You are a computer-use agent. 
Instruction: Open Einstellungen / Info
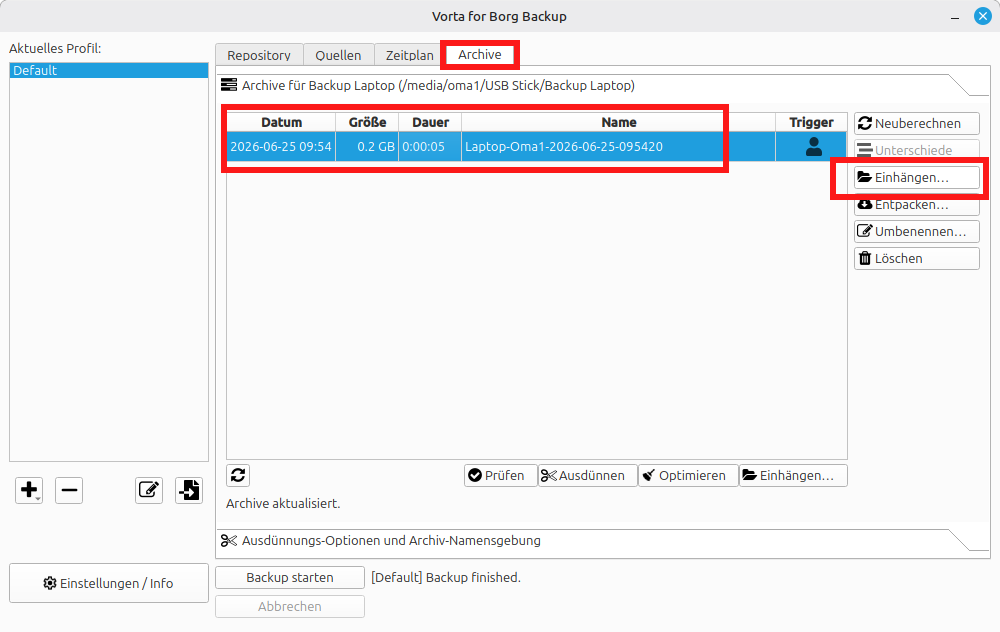pos(108,583)
